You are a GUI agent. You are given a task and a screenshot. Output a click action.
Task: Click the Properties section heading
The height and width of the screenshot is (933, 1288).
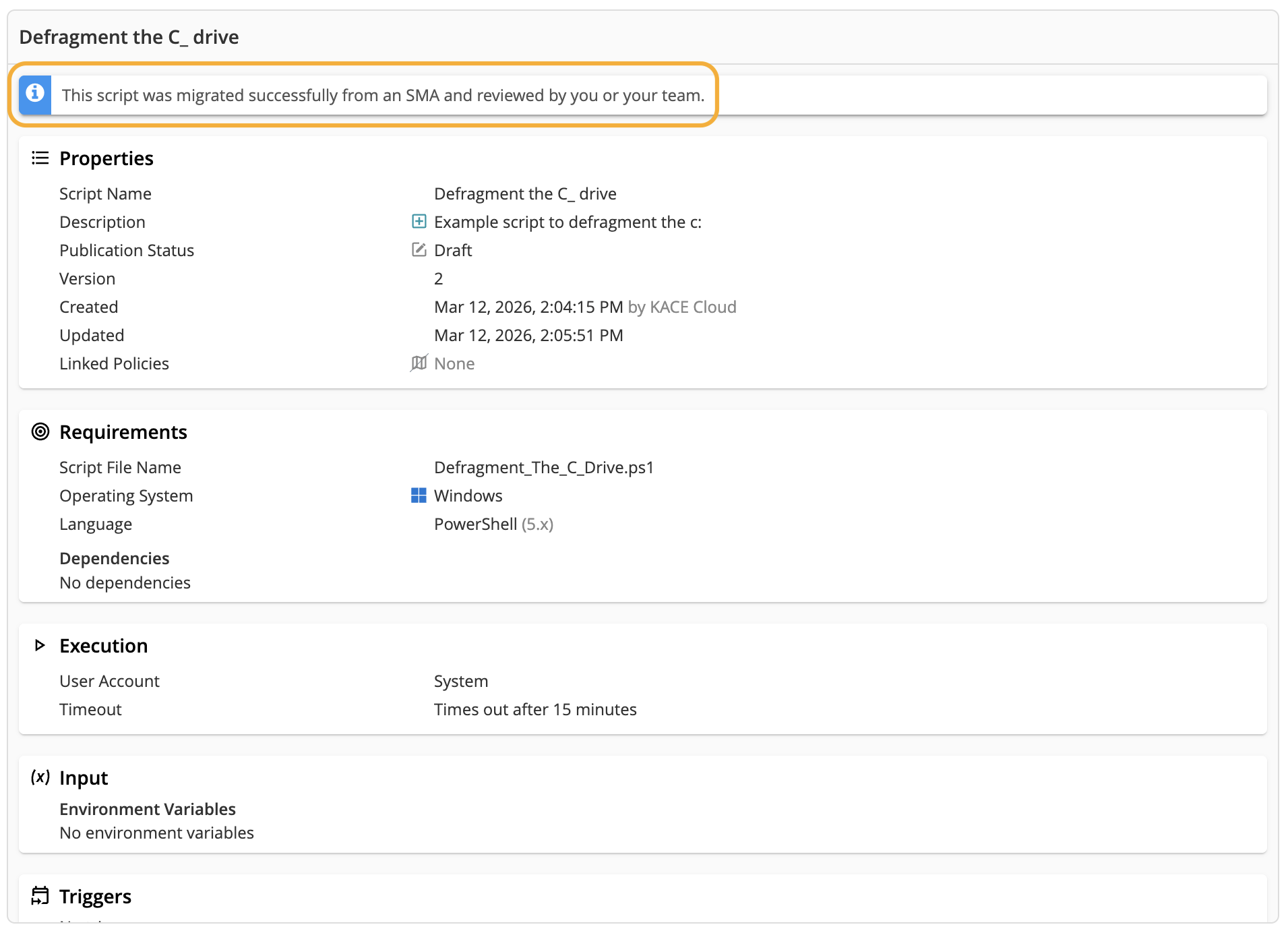click(x=106, y=158)
